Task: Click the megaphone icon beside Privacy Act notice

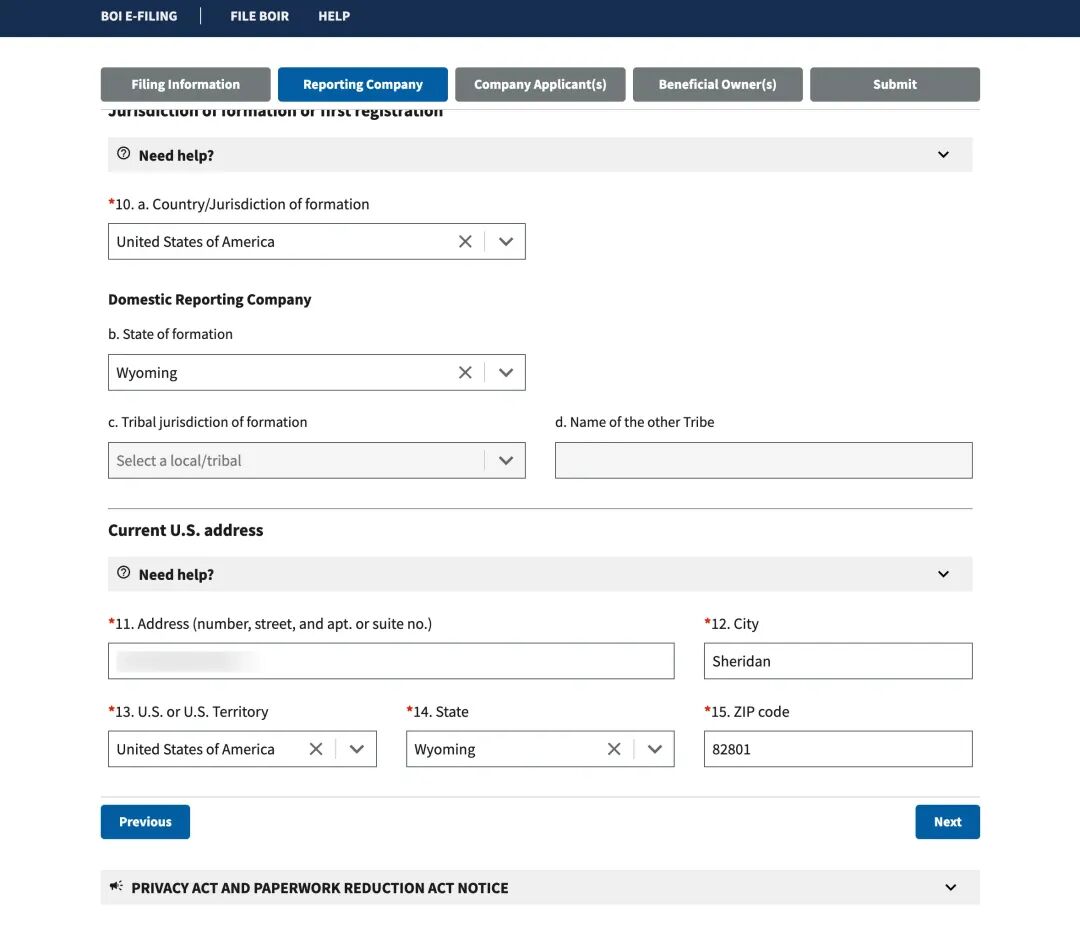Action: 117,887
